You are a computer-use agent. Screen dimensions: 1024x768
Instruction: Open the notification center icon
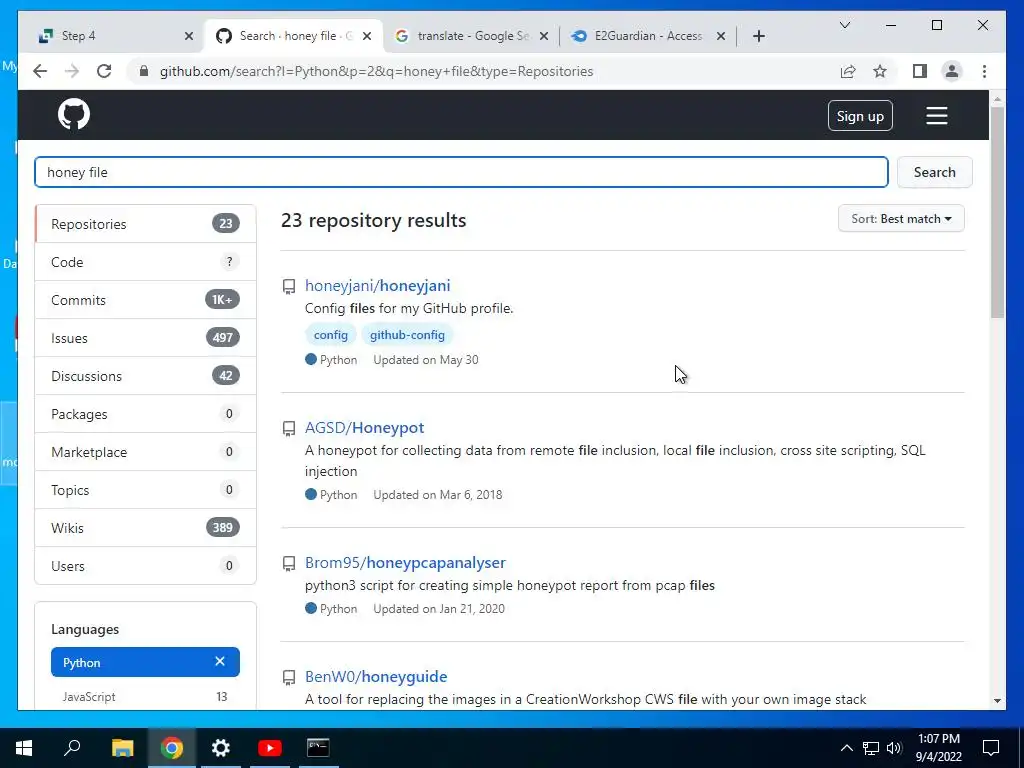(x=991, y=748)
